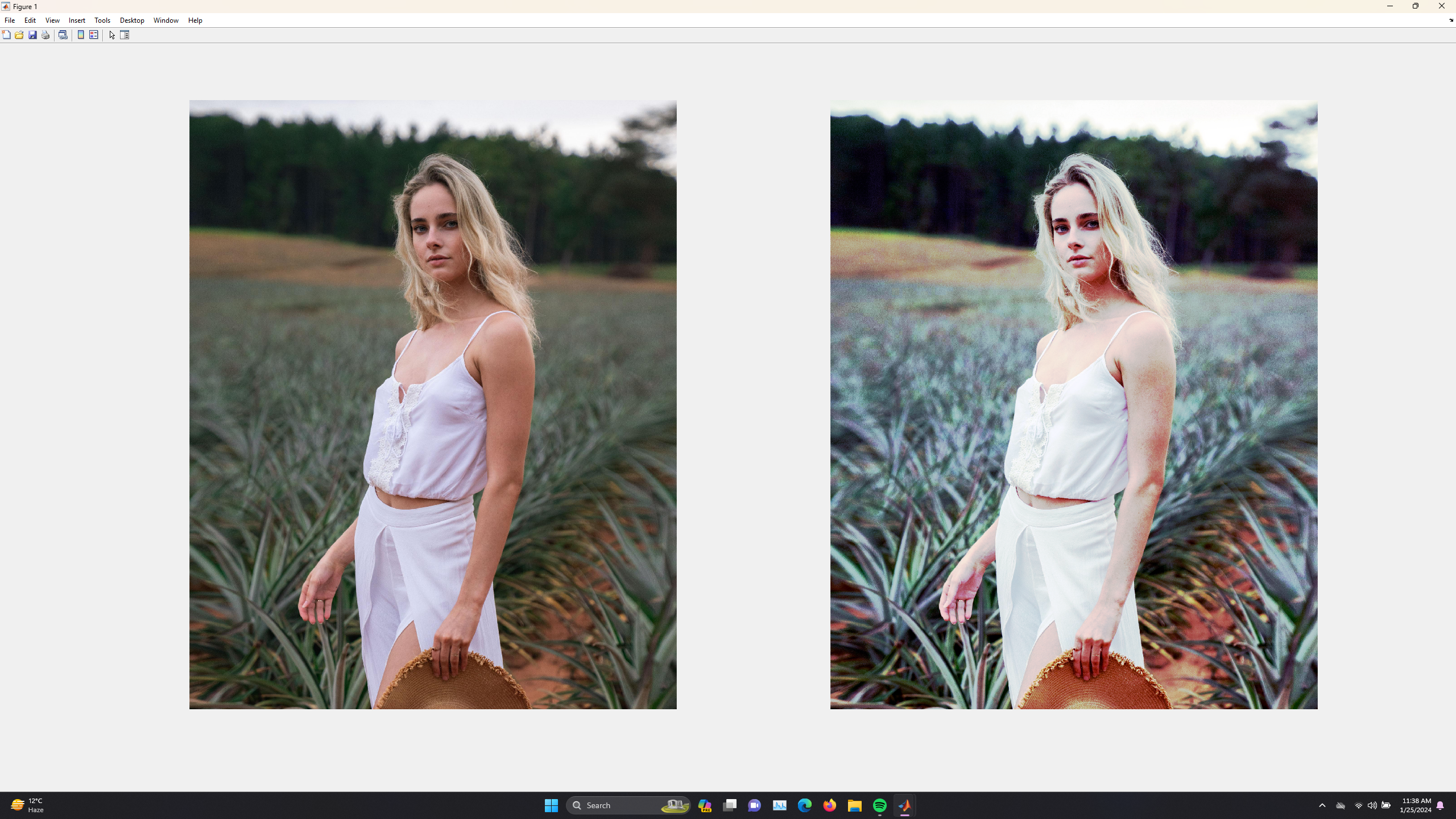
Task: Print the figure
Action: click(45, 35)
